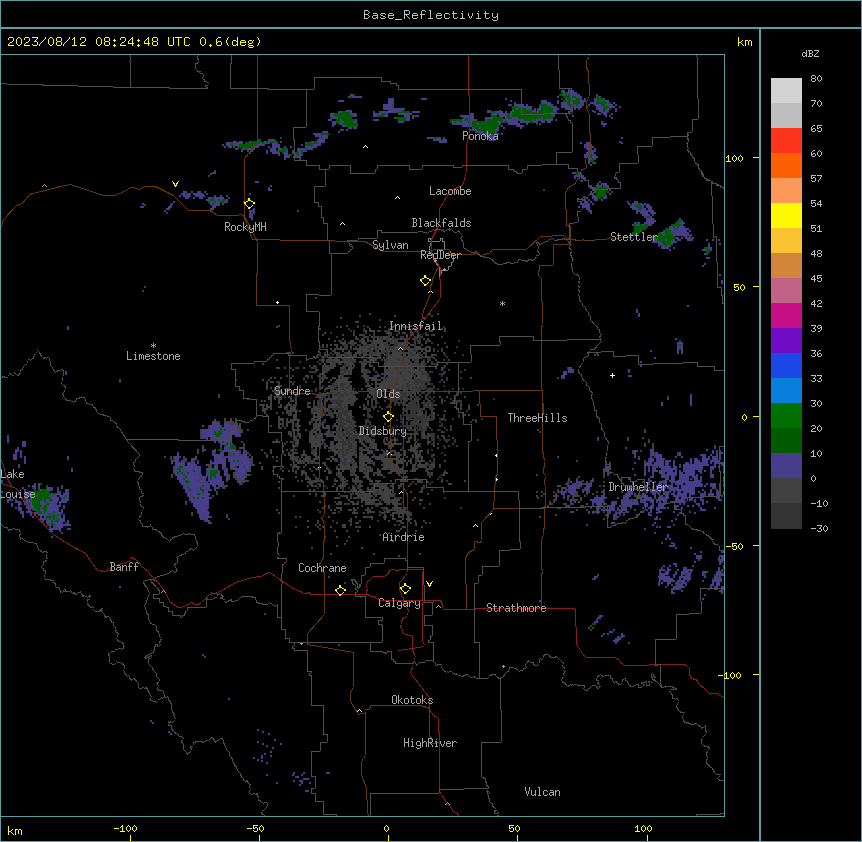862x842 pixels.
Task: Click the Didsbury town label
Action: click(382, 431)
